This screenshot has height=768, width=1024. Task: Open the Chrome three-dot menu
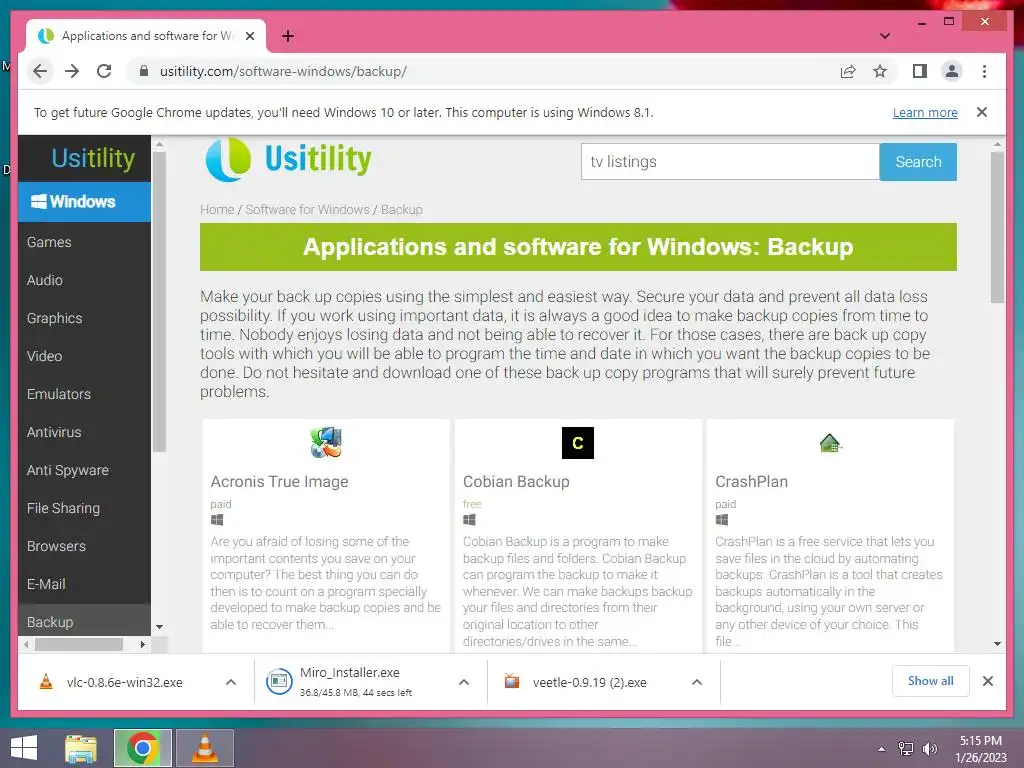click(x=984, y=71)
